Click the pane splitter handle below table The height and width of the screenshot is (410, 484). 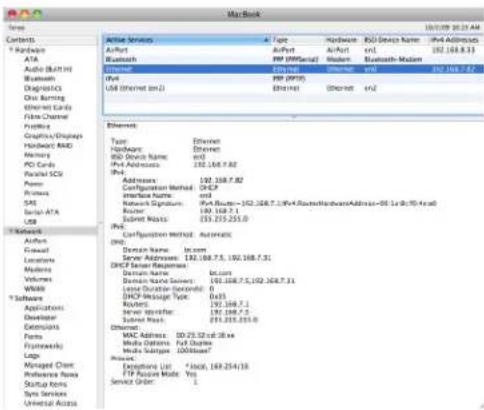tap(294, 117)
